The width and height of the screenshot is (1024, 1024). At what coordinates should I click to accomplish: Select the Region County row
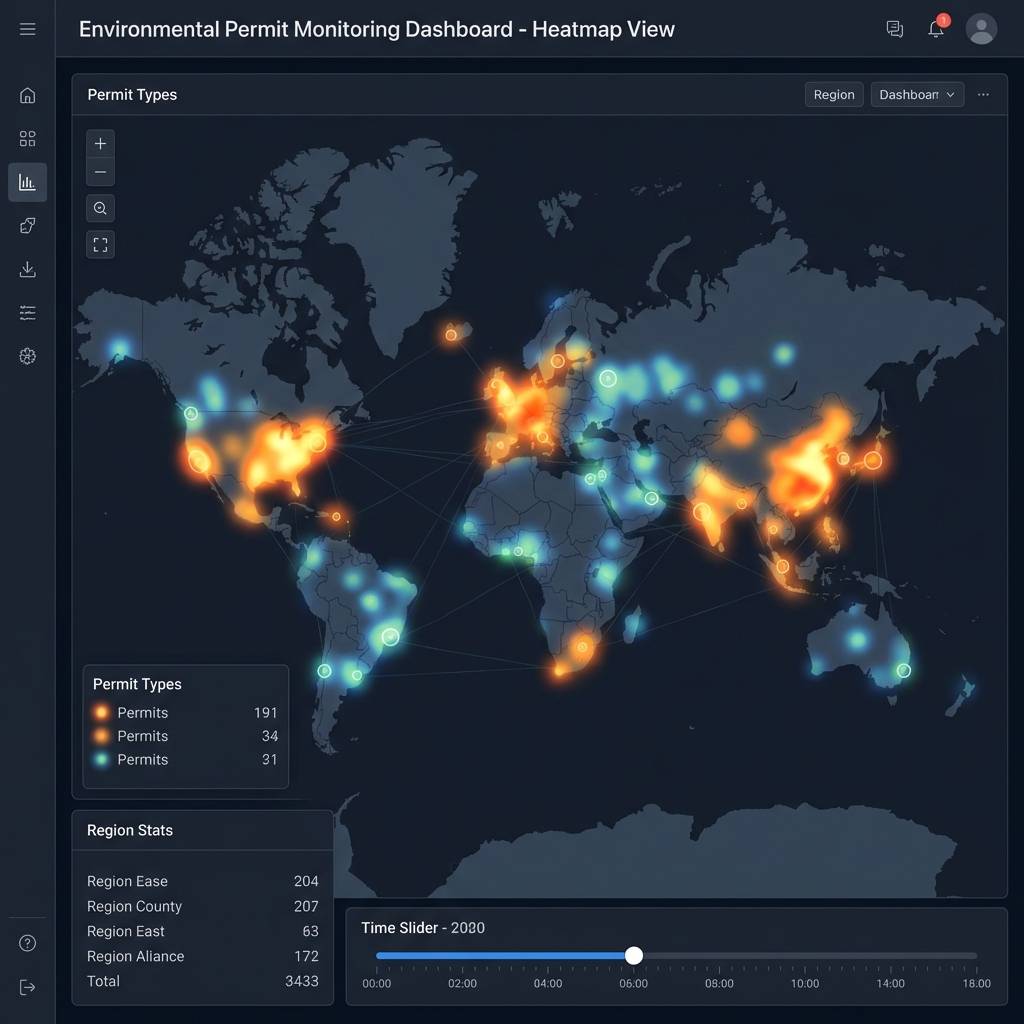point(202,906)
